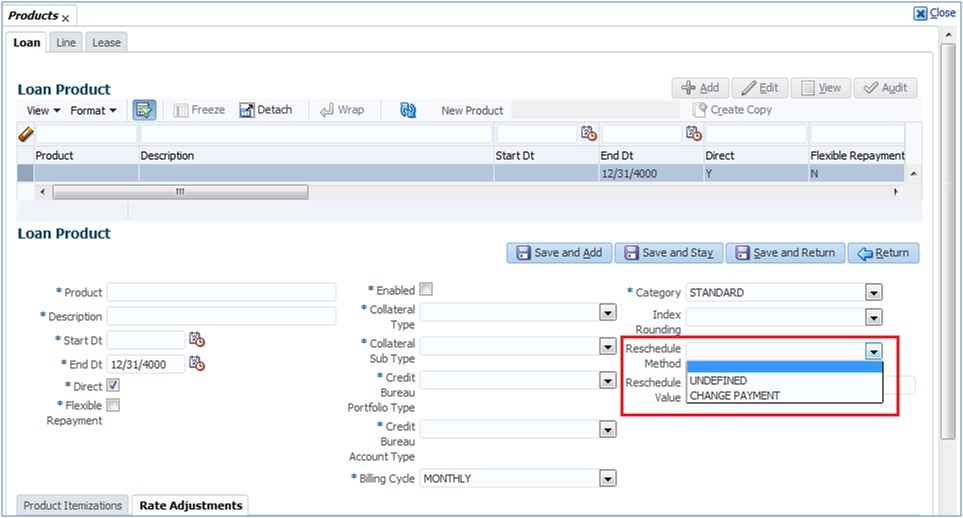Click the End Dt column header
This screenshot has width=963, height=518.
coord(651,155)
